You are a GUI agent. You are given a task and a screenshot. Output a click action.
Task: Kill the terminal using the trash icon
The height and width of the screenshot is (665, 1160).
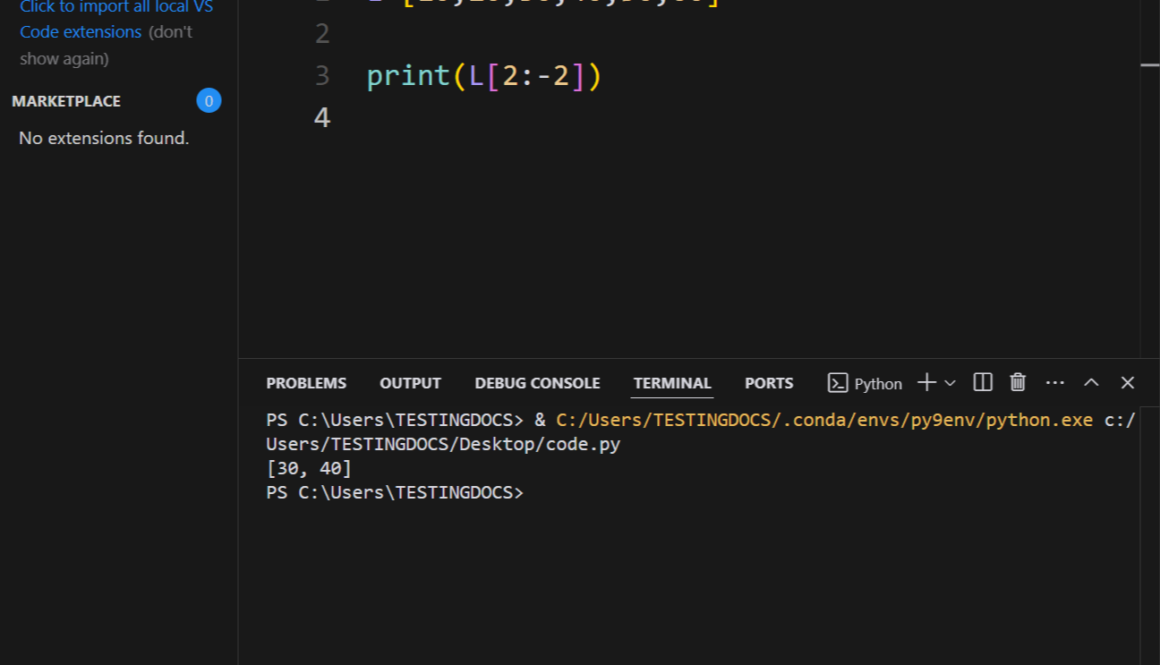(x=1018, y=382)
